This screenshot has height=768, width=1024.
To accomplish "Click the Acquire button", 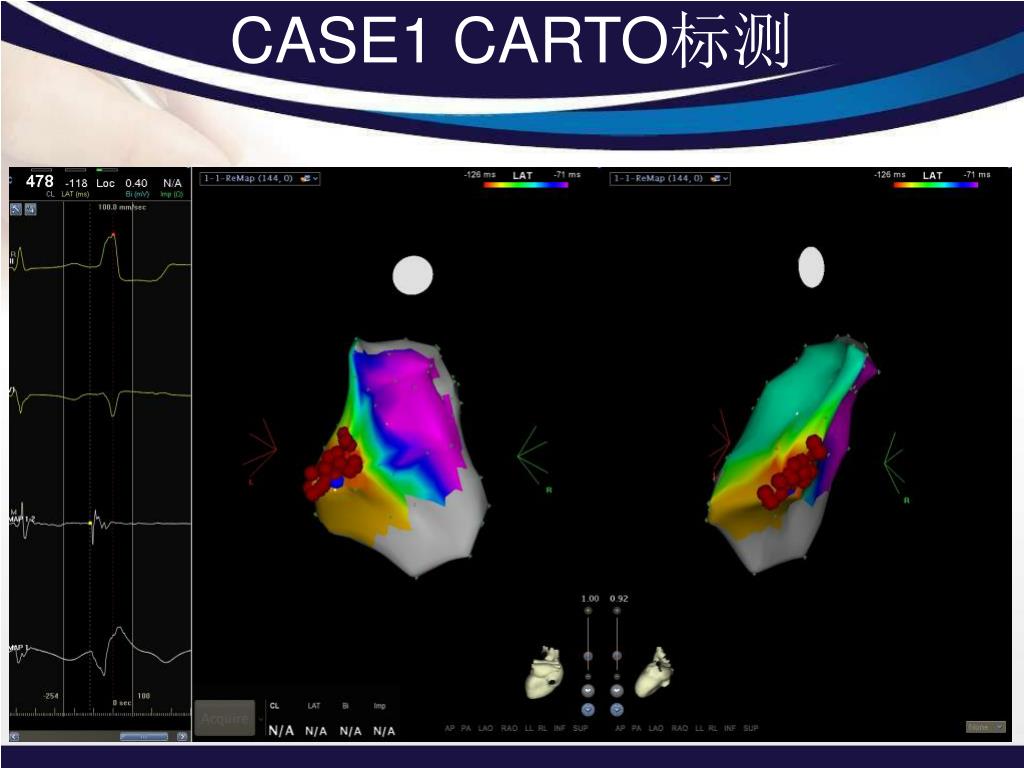I will coord(225,718).
